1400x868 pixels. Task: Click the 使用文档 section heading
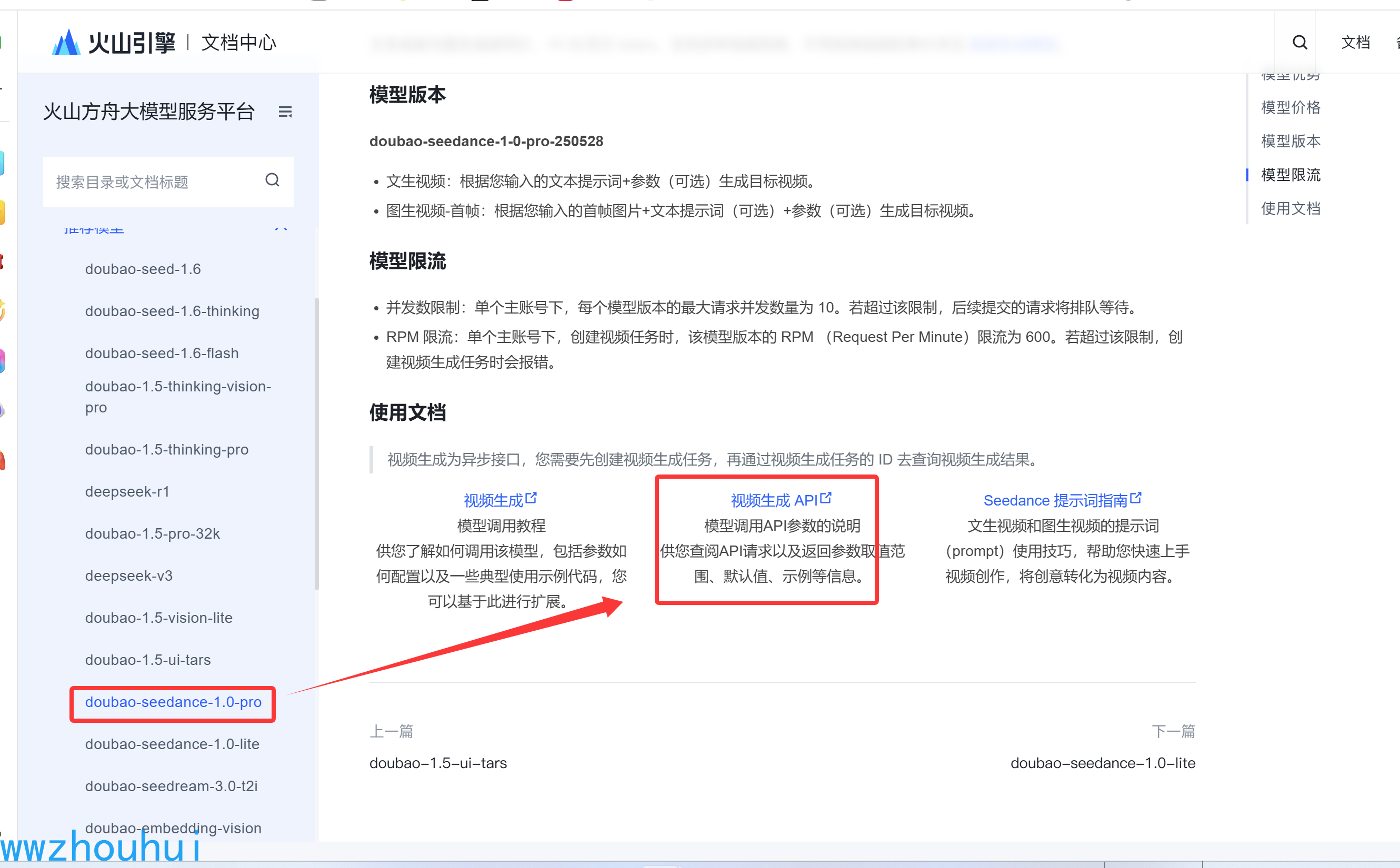click(407, 412)
